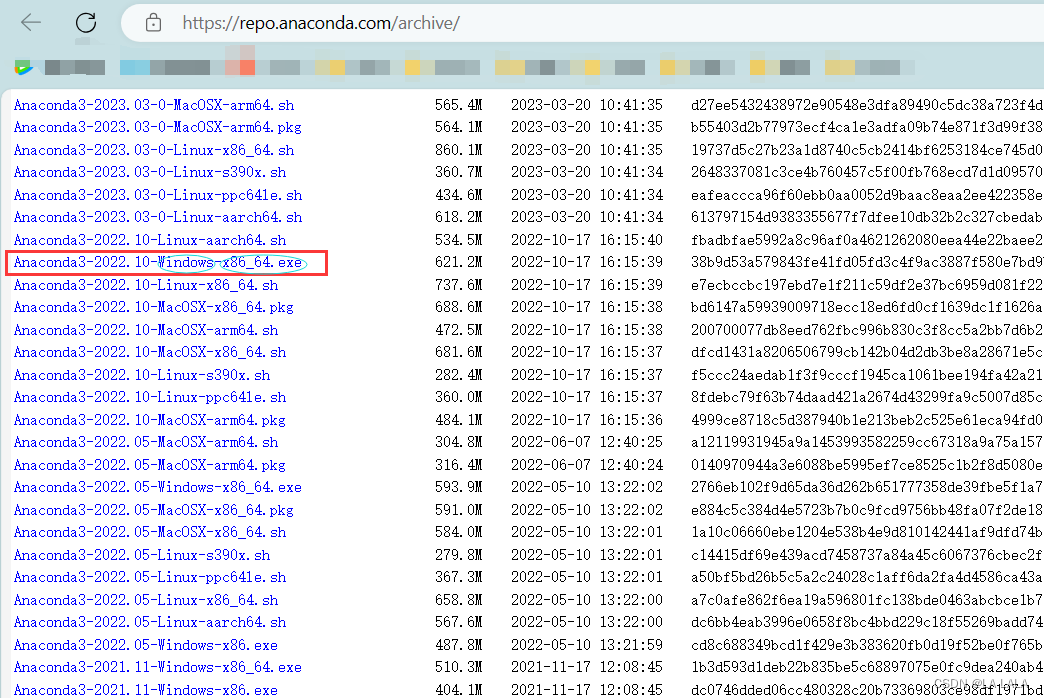Download Anaconda3-2022.05-Linux-x86_64.sh

(x=146, y=601)
